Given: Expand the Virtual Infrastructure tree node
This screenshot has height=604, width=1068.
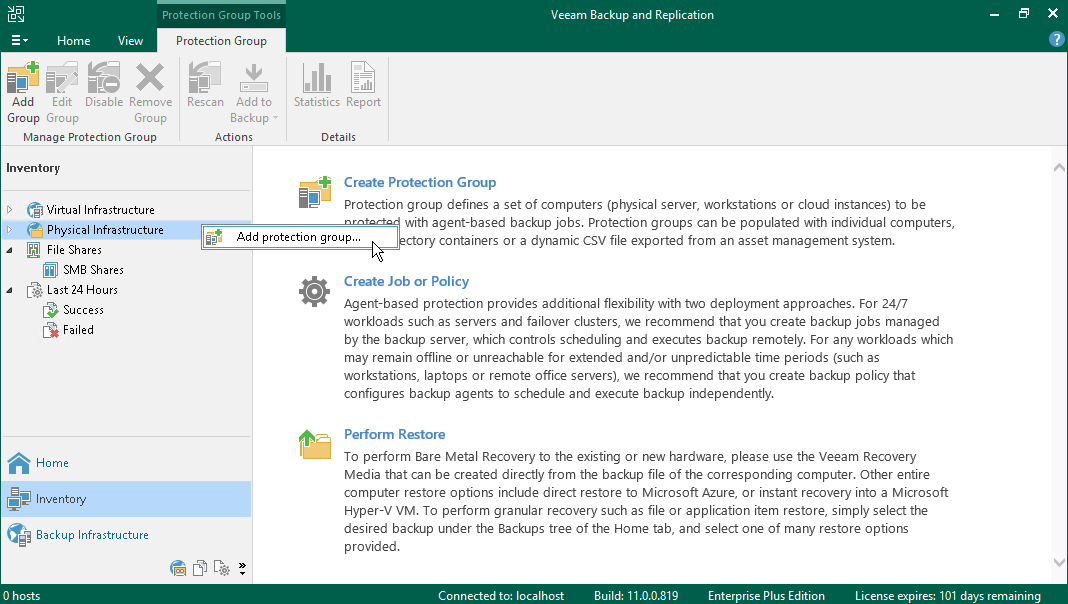Looking at the screenshot, I should (10, 210).
